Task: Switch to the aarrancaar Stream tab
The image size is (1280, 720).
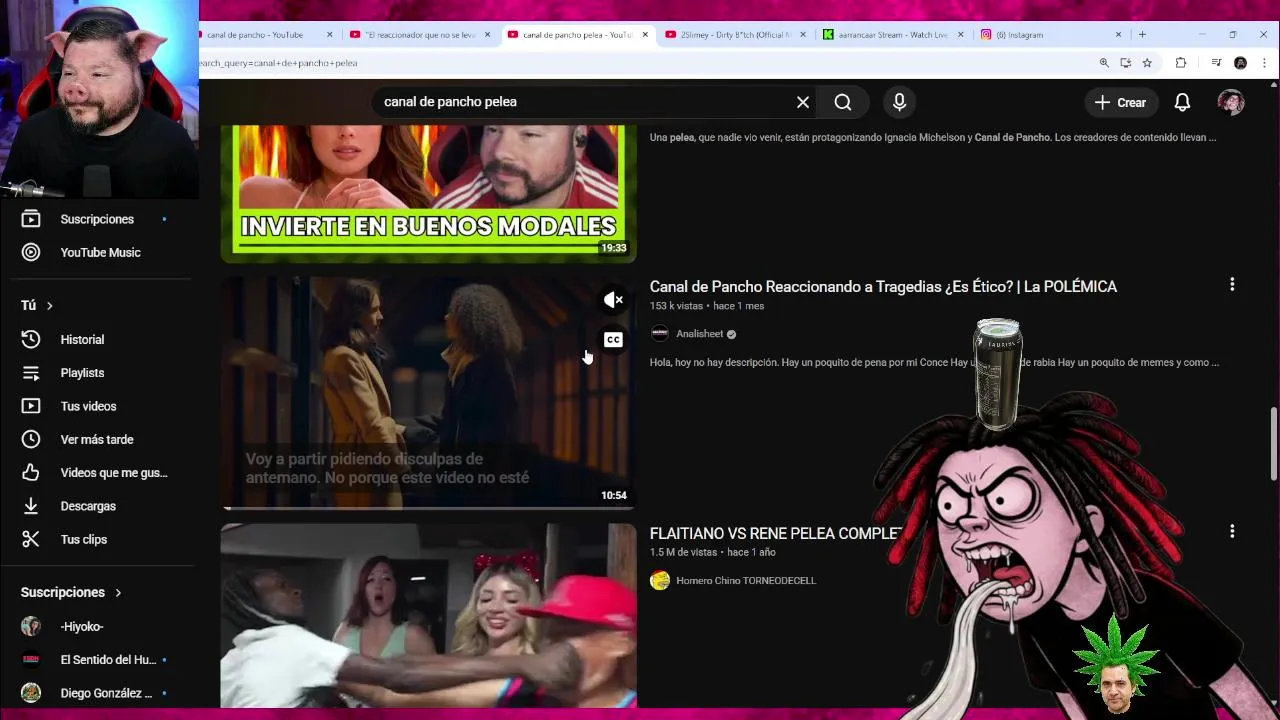Action: pos(893,35)
